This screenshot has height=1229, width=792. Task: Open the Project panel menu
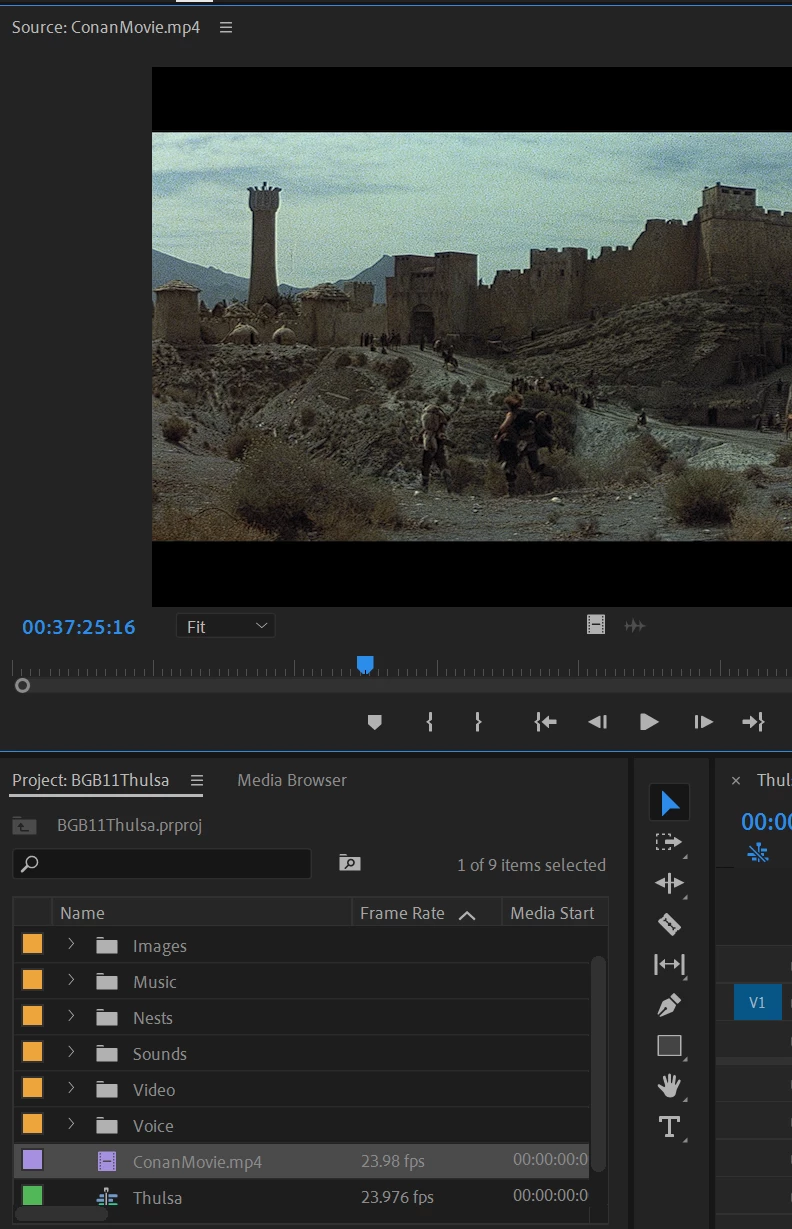pos(197,780)
